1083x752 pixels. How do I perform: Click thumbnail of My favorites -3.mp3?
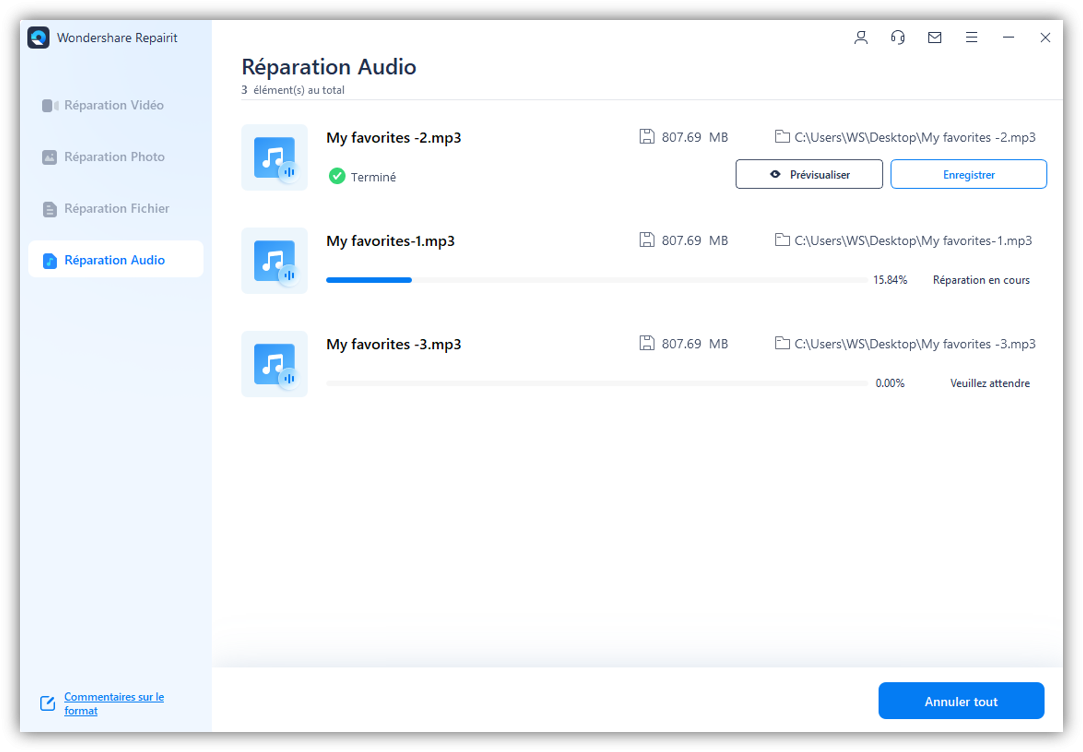pyautogui.click(x=274, y=364)
